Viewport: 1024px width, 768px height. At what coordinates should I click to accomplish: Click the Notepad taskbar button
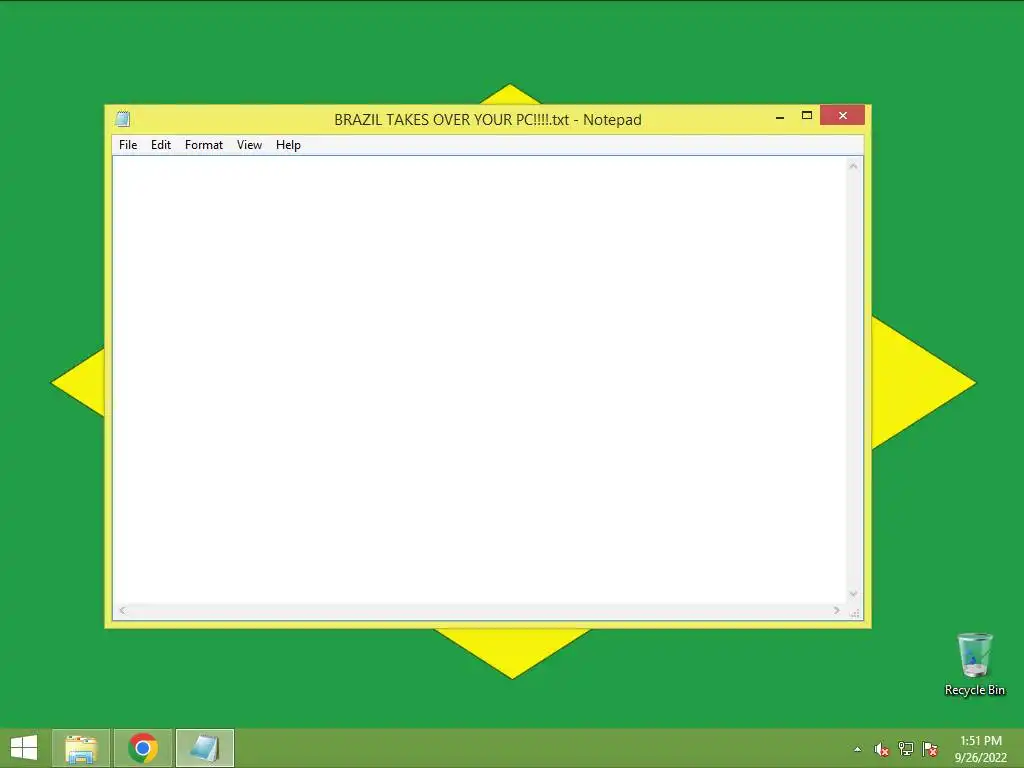tap(205, 748)
